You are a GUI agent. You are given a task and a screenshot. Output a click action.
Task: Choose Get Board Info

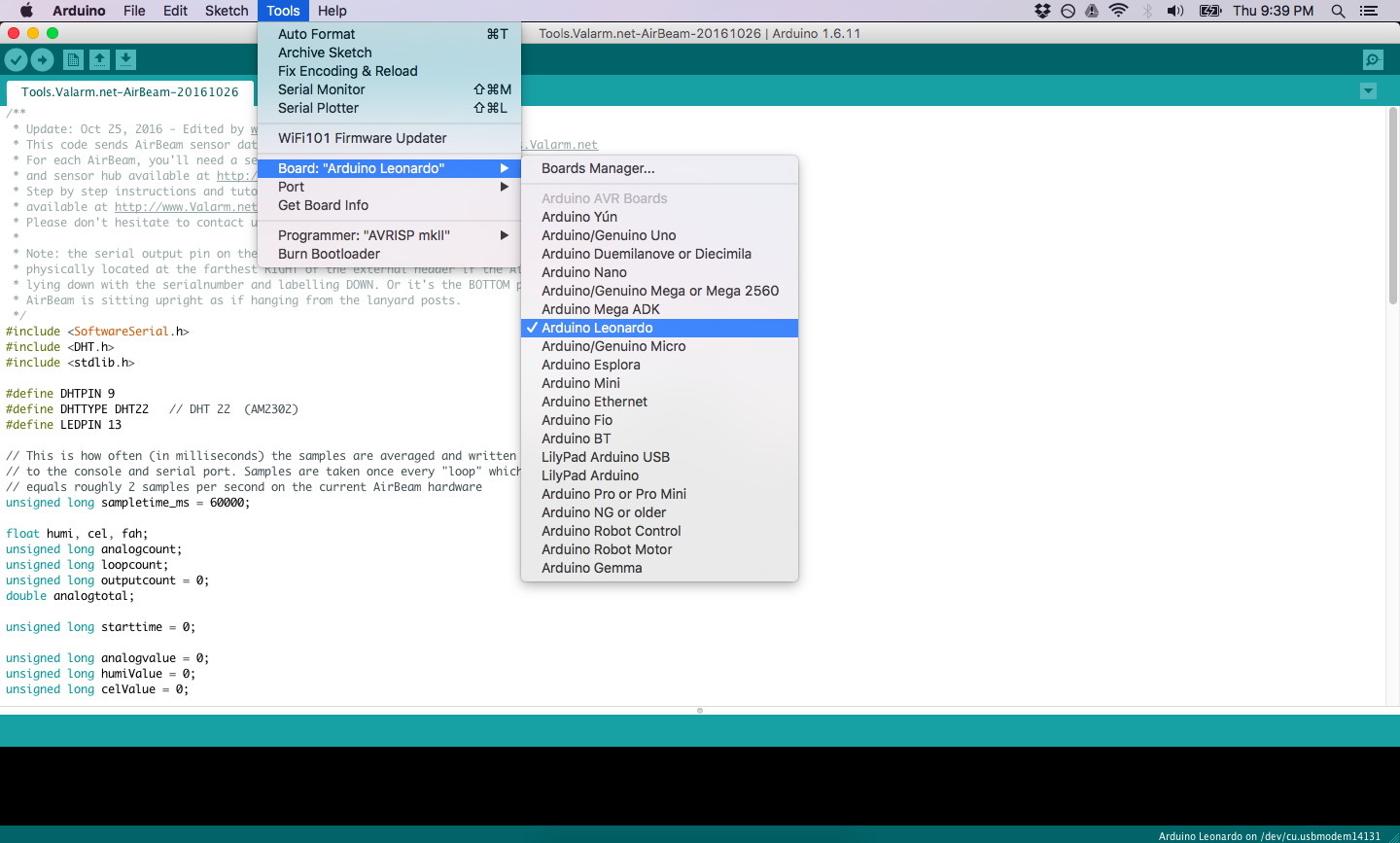point(390,205)
